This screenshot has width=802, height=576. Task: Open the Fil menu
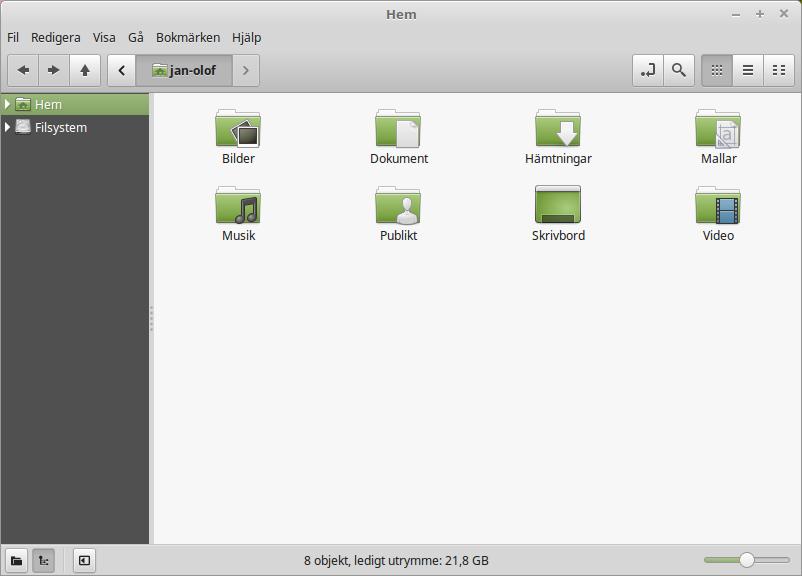(x=13, y=38)
